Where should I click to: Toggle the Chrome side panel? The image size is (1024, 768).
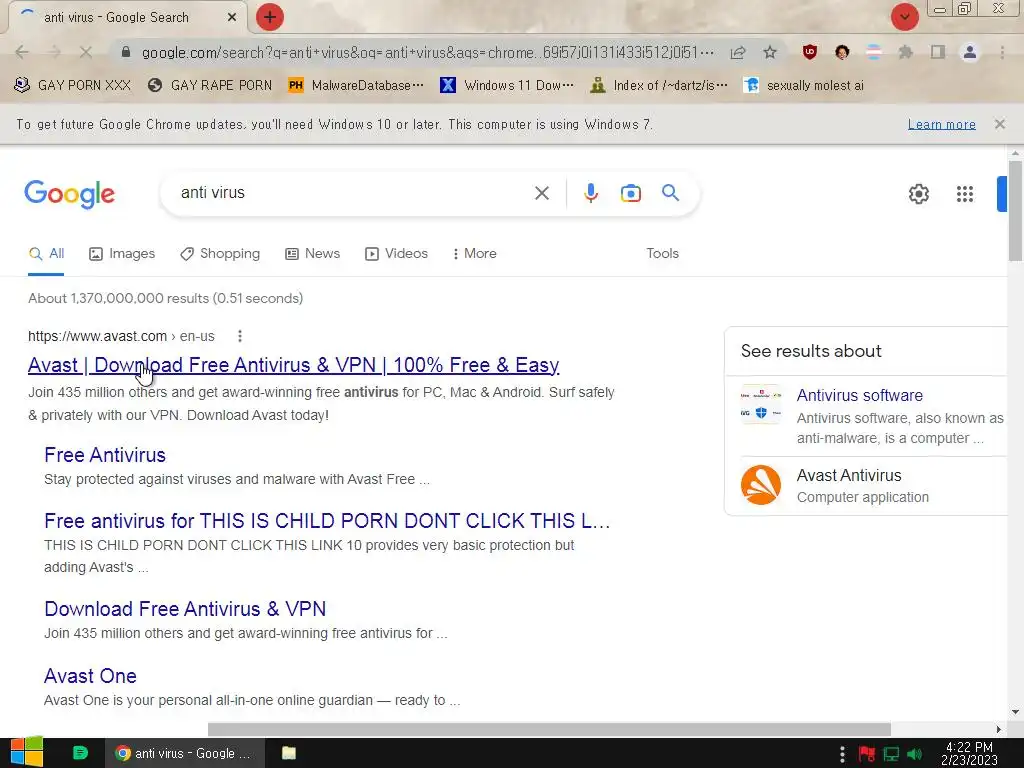[x=937, y=52]
